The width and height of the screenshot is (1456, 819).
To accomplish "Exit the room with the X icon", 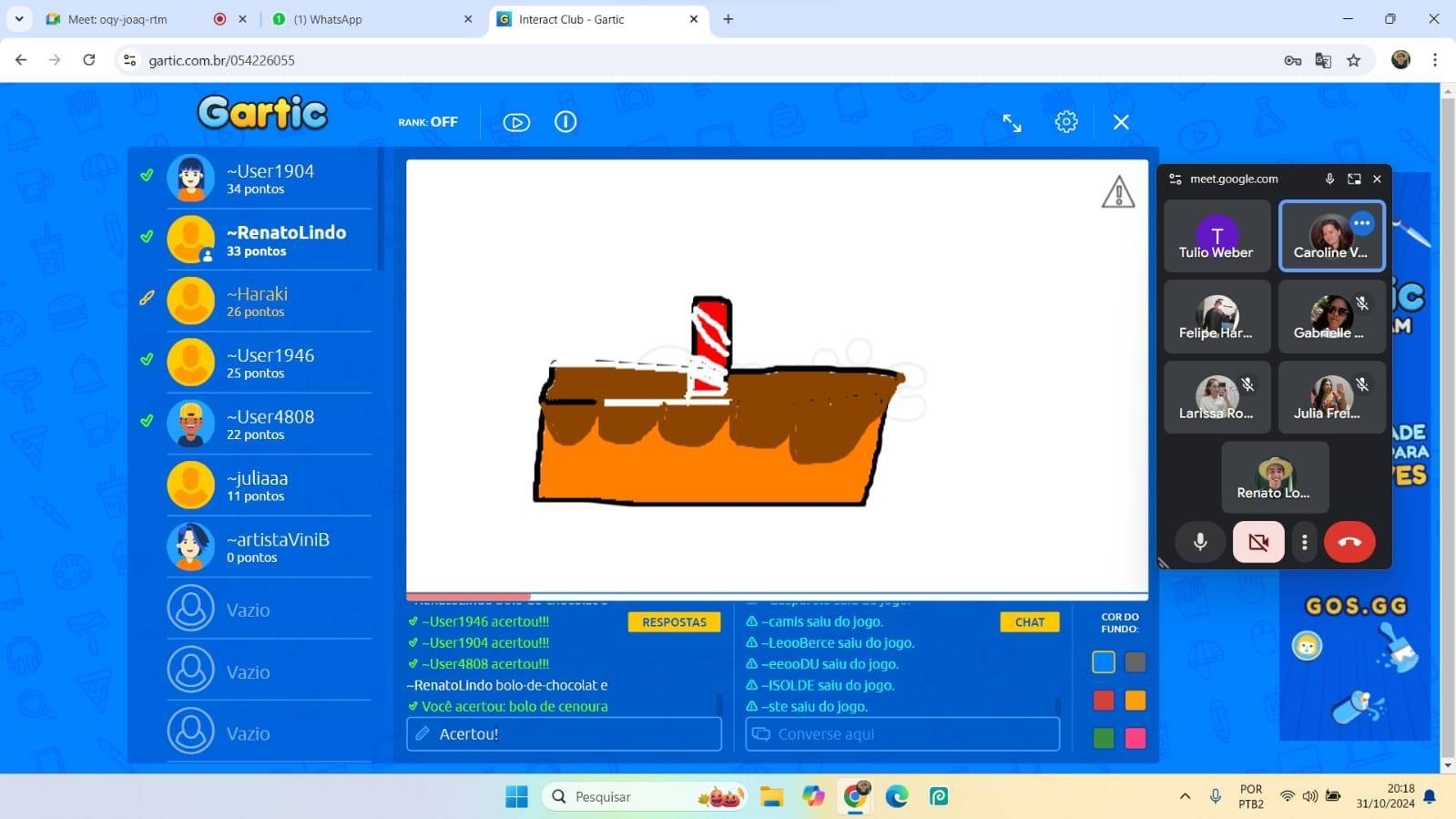I will pos(1121,122).
